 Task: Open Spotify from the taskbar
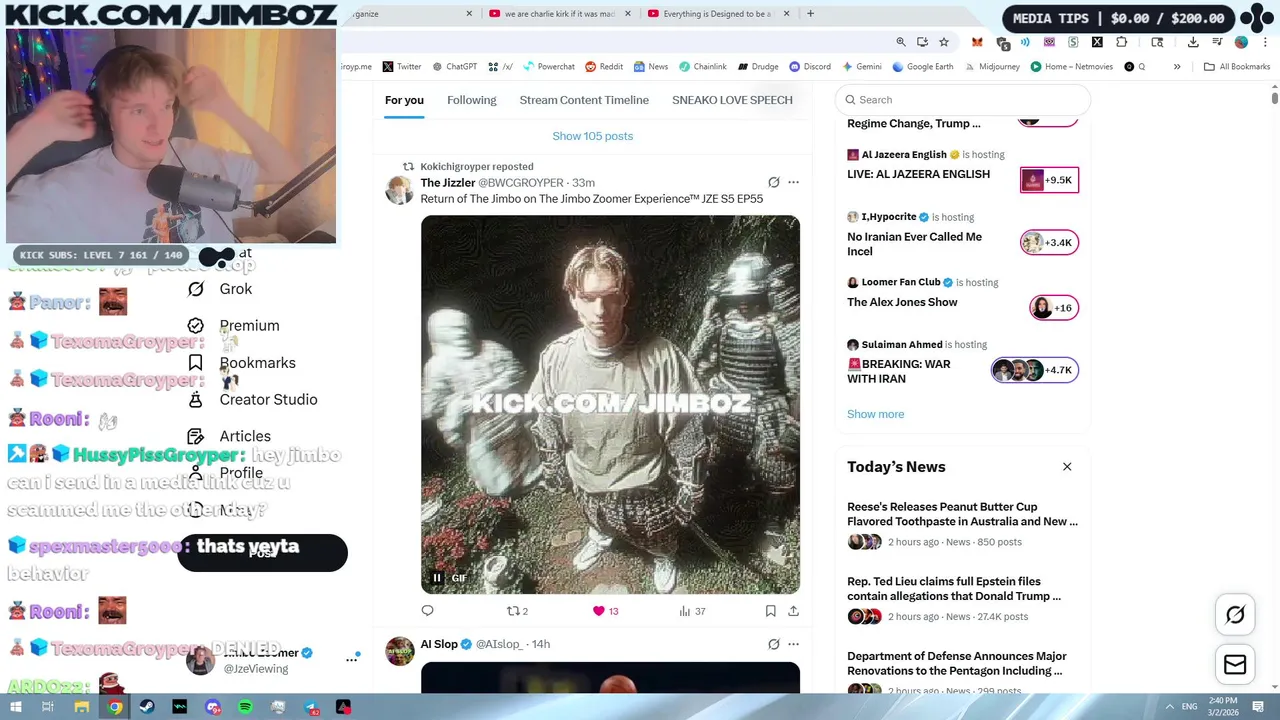(245, 707)
